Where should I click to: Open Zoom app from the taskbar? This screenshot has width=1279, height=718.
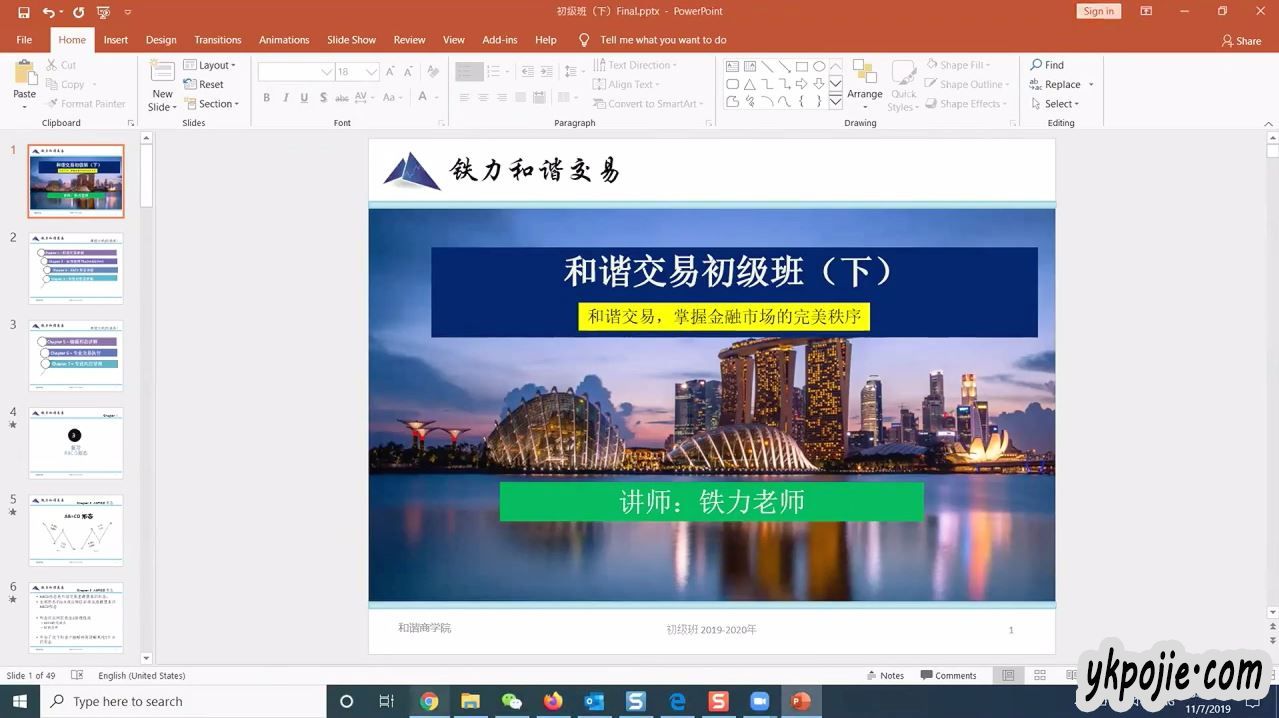point(759,701)
